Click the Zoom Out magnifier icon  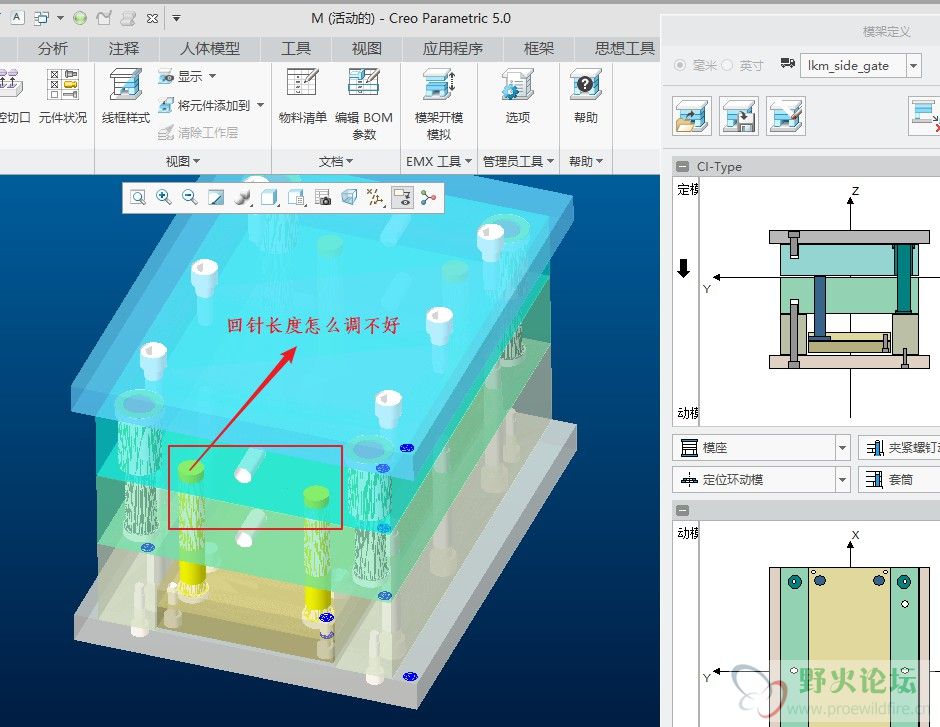tap(190, 197)
